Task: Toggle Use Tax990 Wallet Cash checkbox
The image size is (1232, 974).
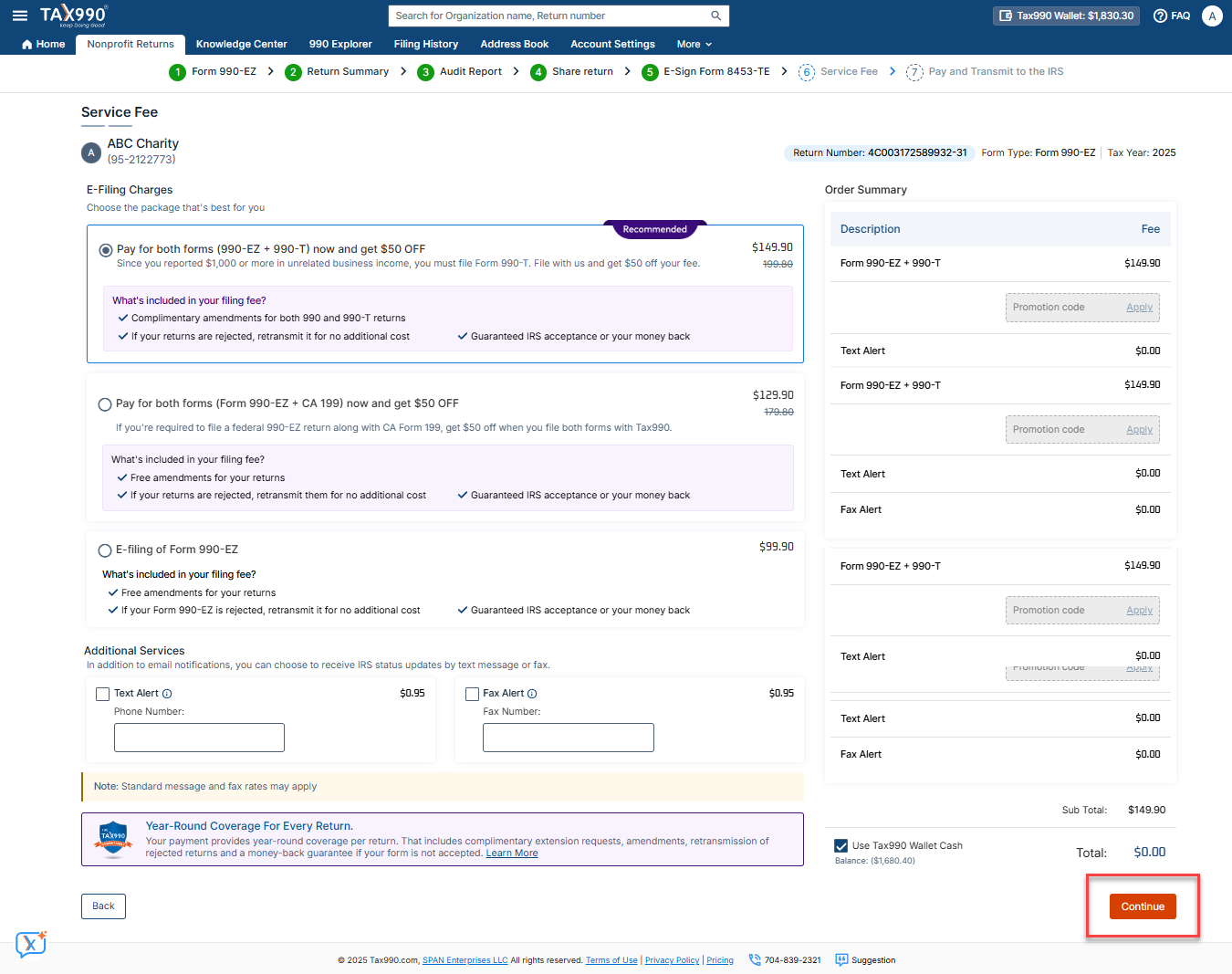Action: pos(841,846)
